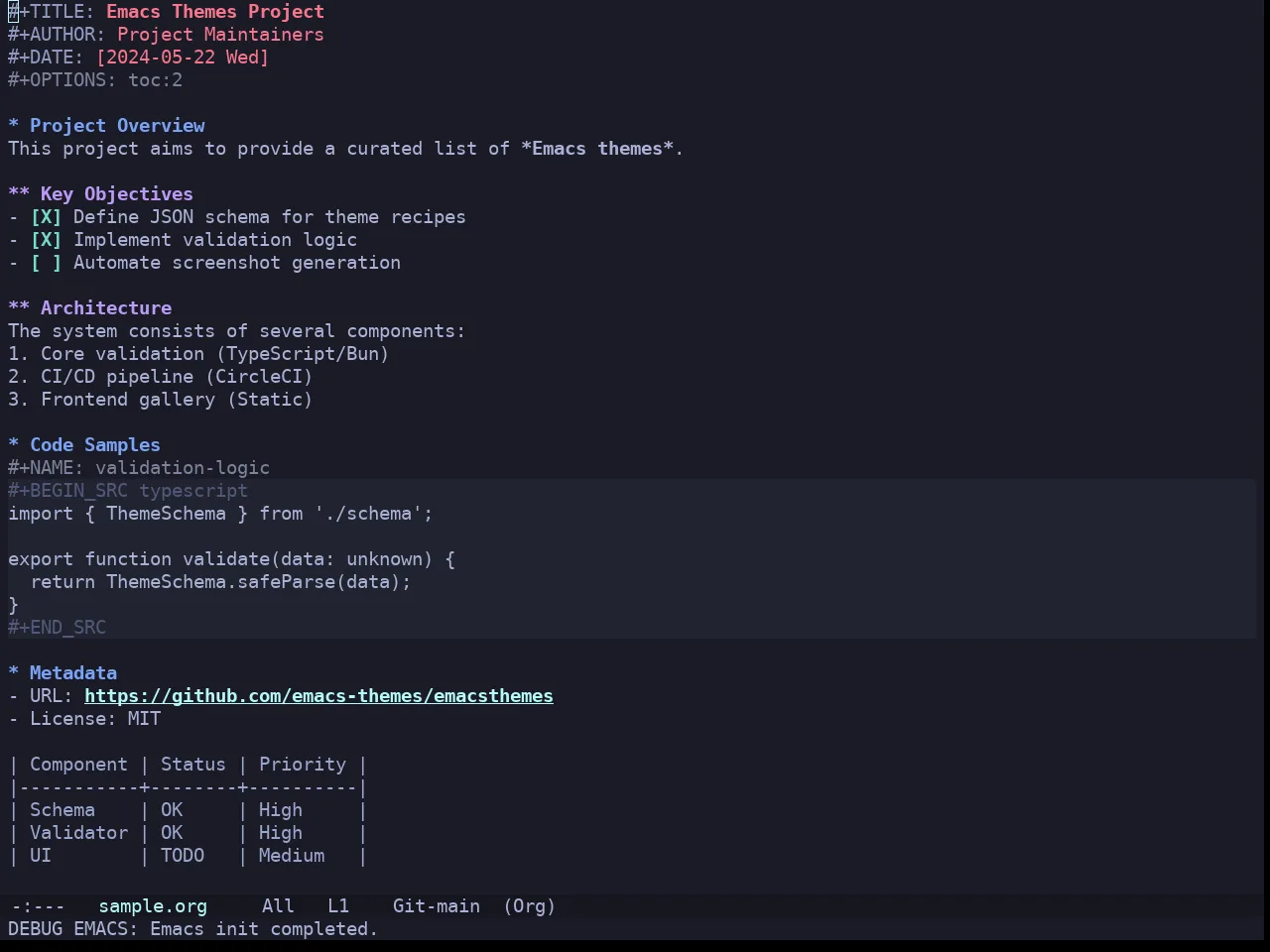The height and width of the screenshot is (952, 1270).
Task: Click the import ThemeSchema code line
Action: pos(220,514)
